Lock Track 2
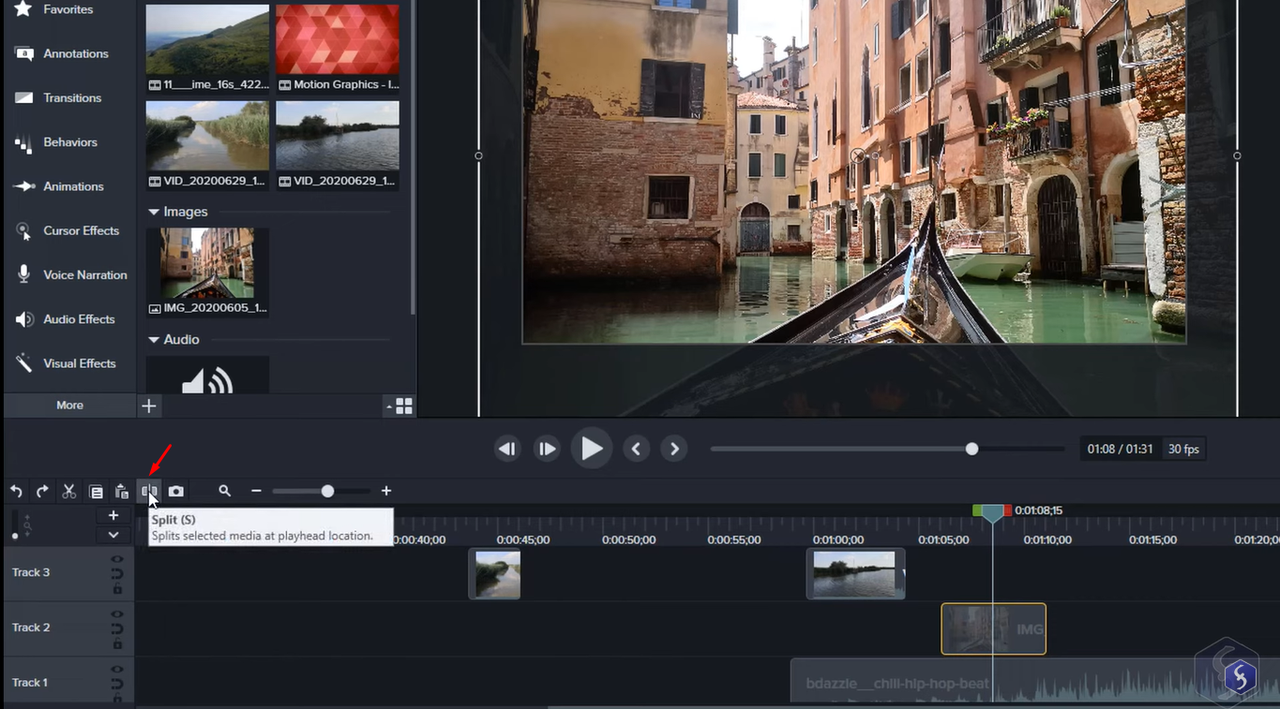Viewport: 1280px width, 709px height. (117, 644)
